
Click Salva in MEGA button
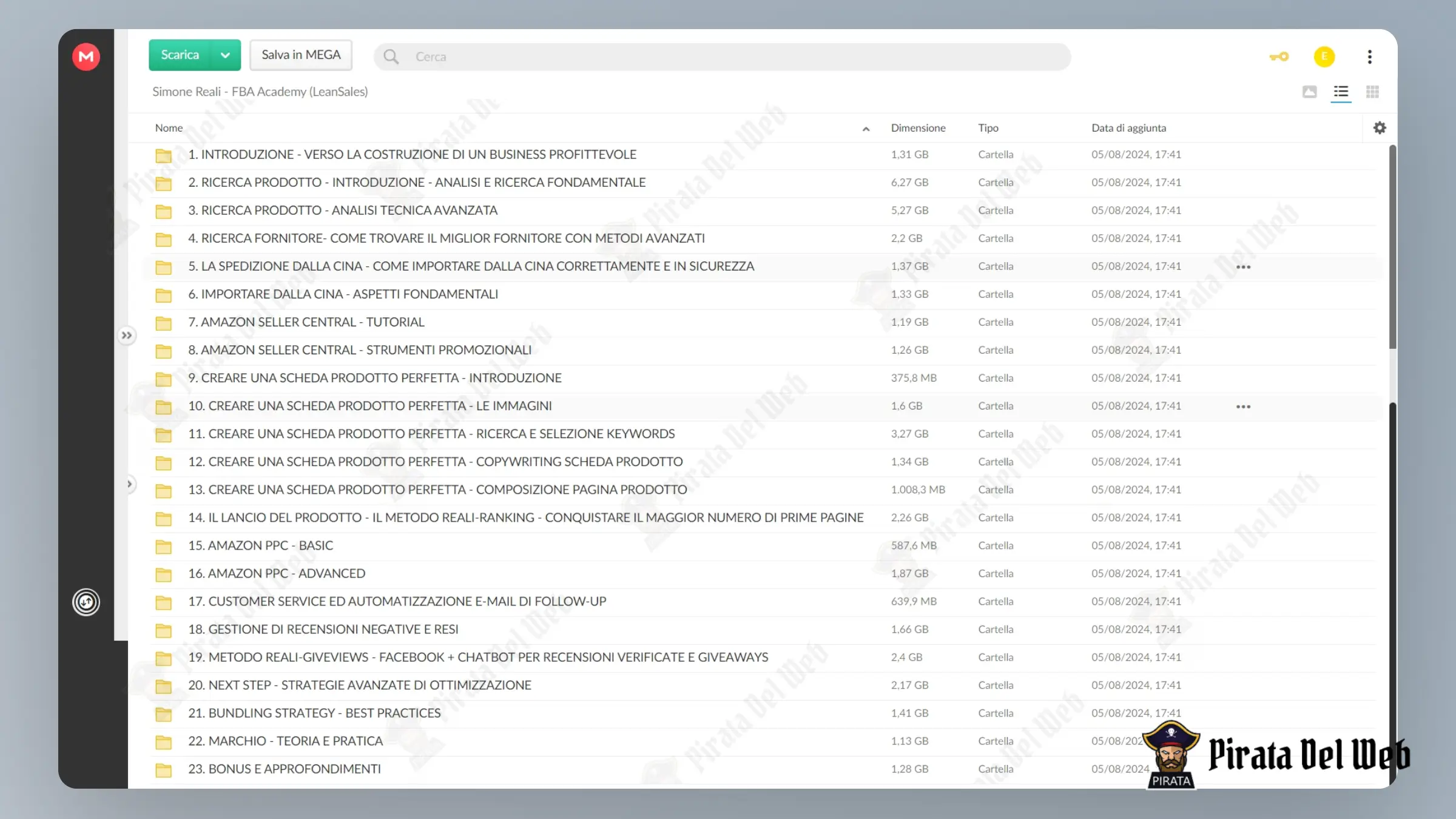pos(301,55)
